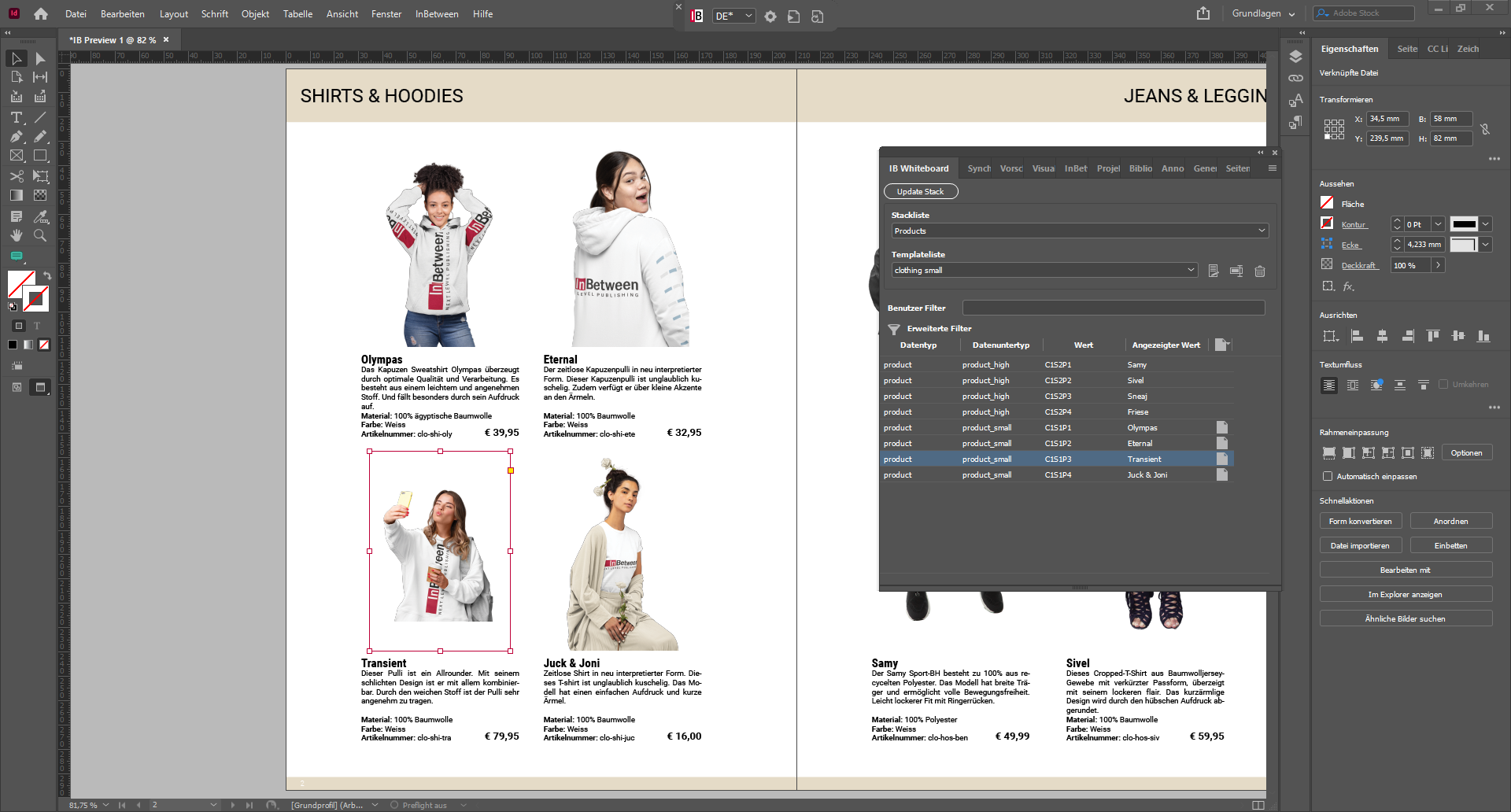Select the Pen tool
This screenshot has height=812, width=1511.
tap(15, 136)
